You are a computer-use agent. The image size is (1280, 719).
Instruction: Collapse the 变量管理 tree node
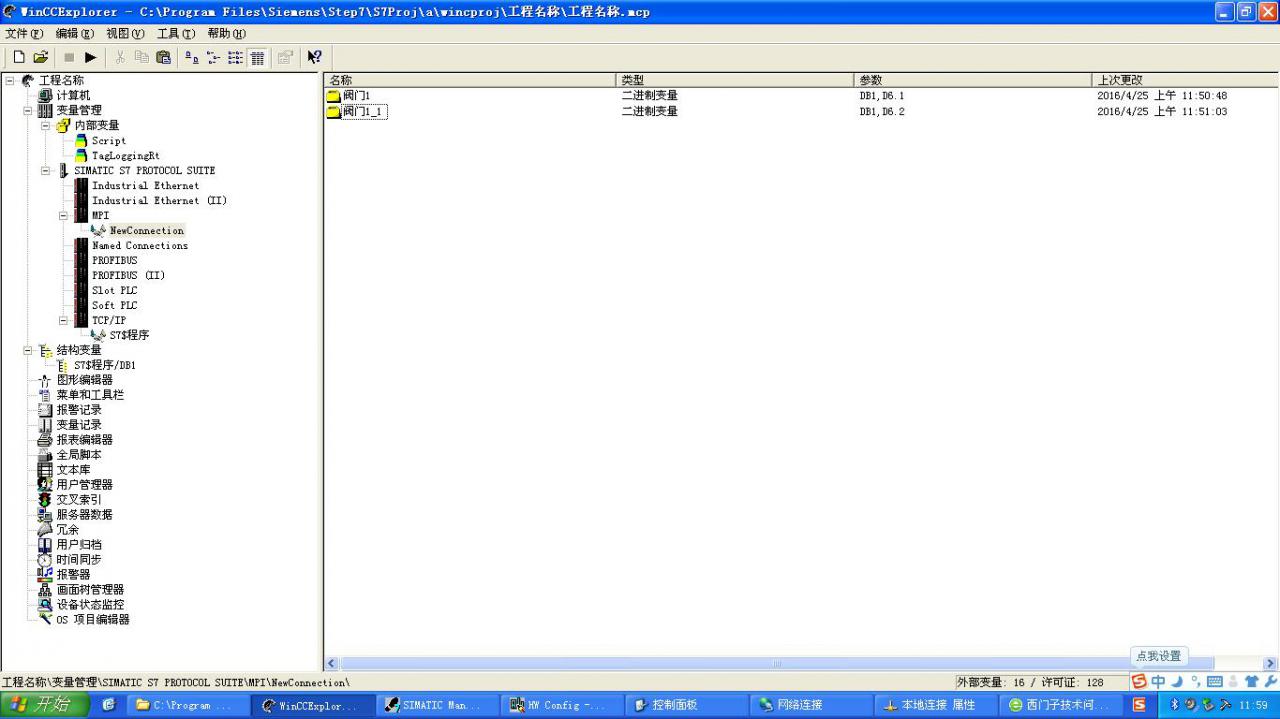coord(28,110)
